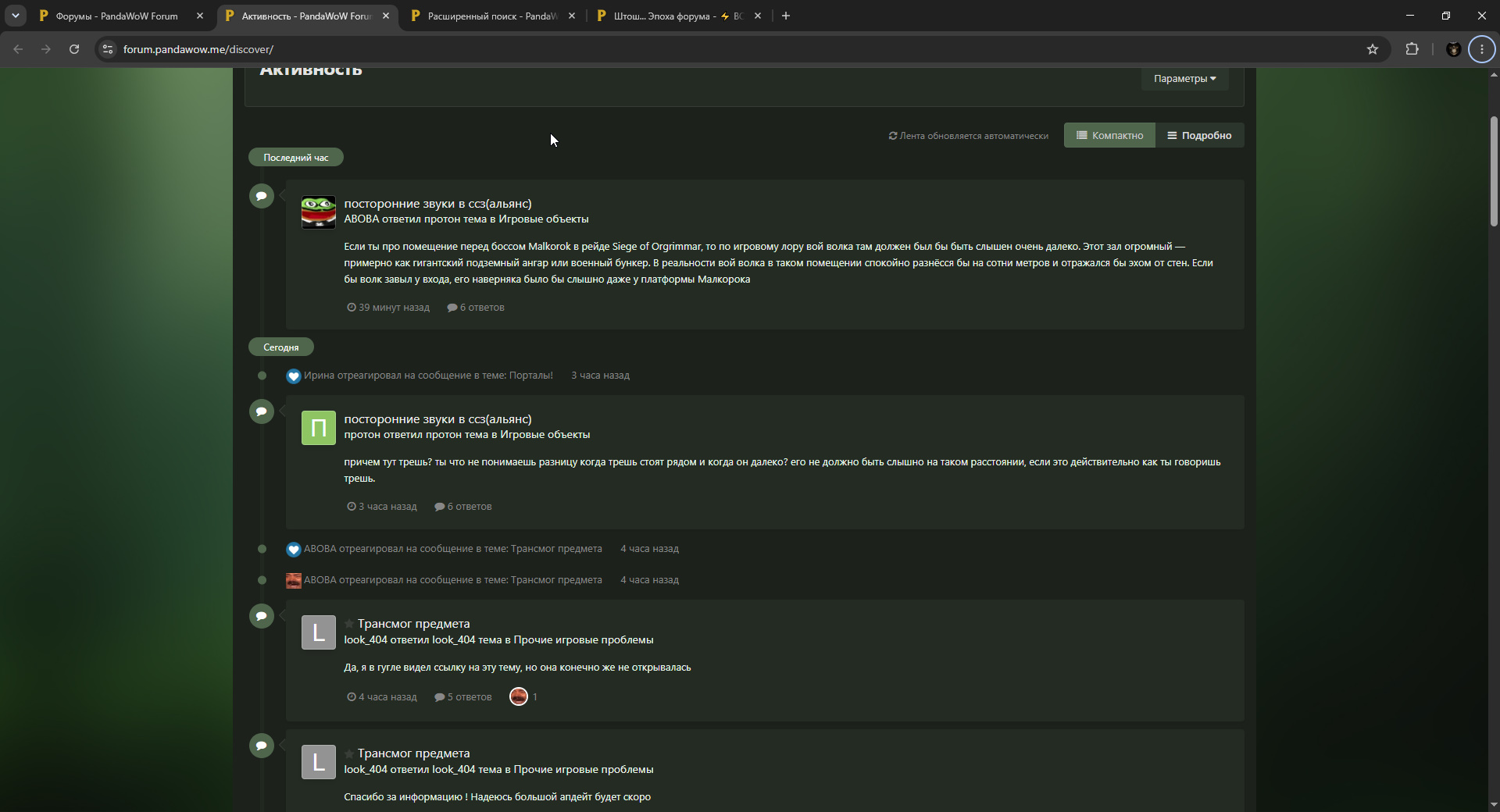The width and height of the screenshot is (1500, 812).
Task: Switch to Подробно view
Action: click(1199, 135)
